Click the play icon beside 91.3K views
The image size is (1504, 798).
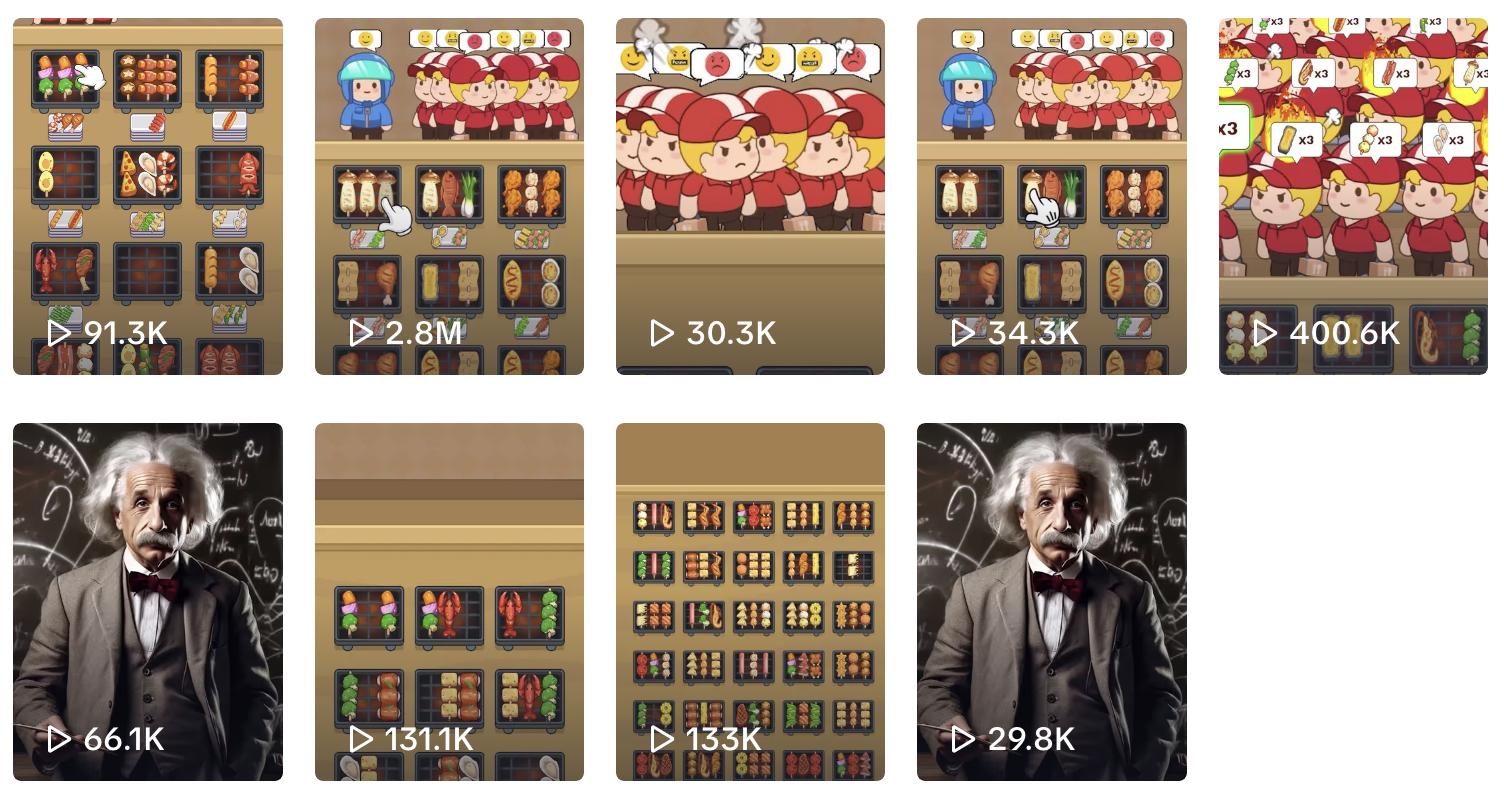click(x=59, y=333)
